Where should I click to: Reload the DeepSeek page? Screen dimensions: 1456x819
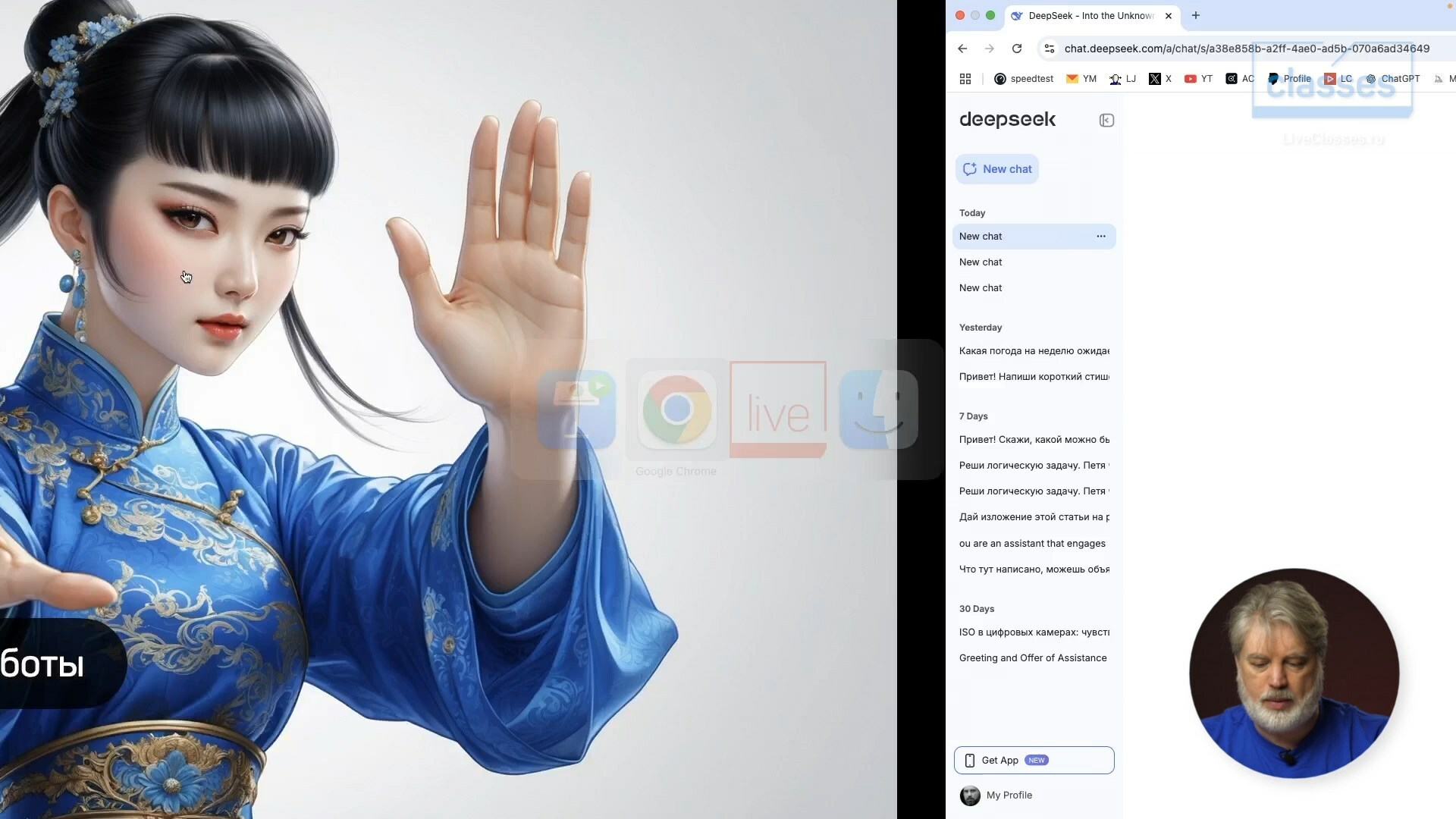(x=1017, y=49)
